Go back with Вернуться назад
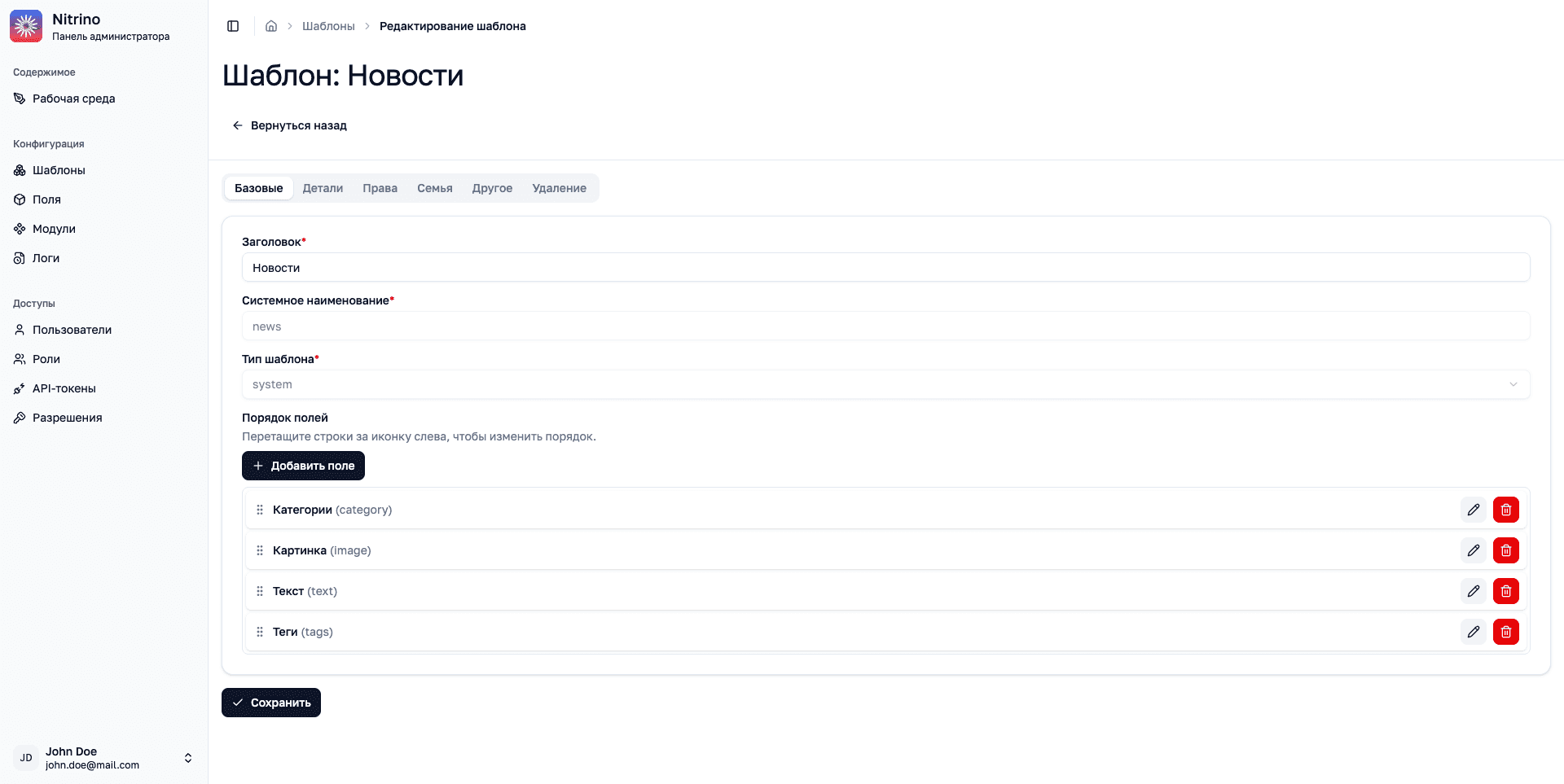Viewport: 1564px width, 784px height. click(x=289, y=125)
